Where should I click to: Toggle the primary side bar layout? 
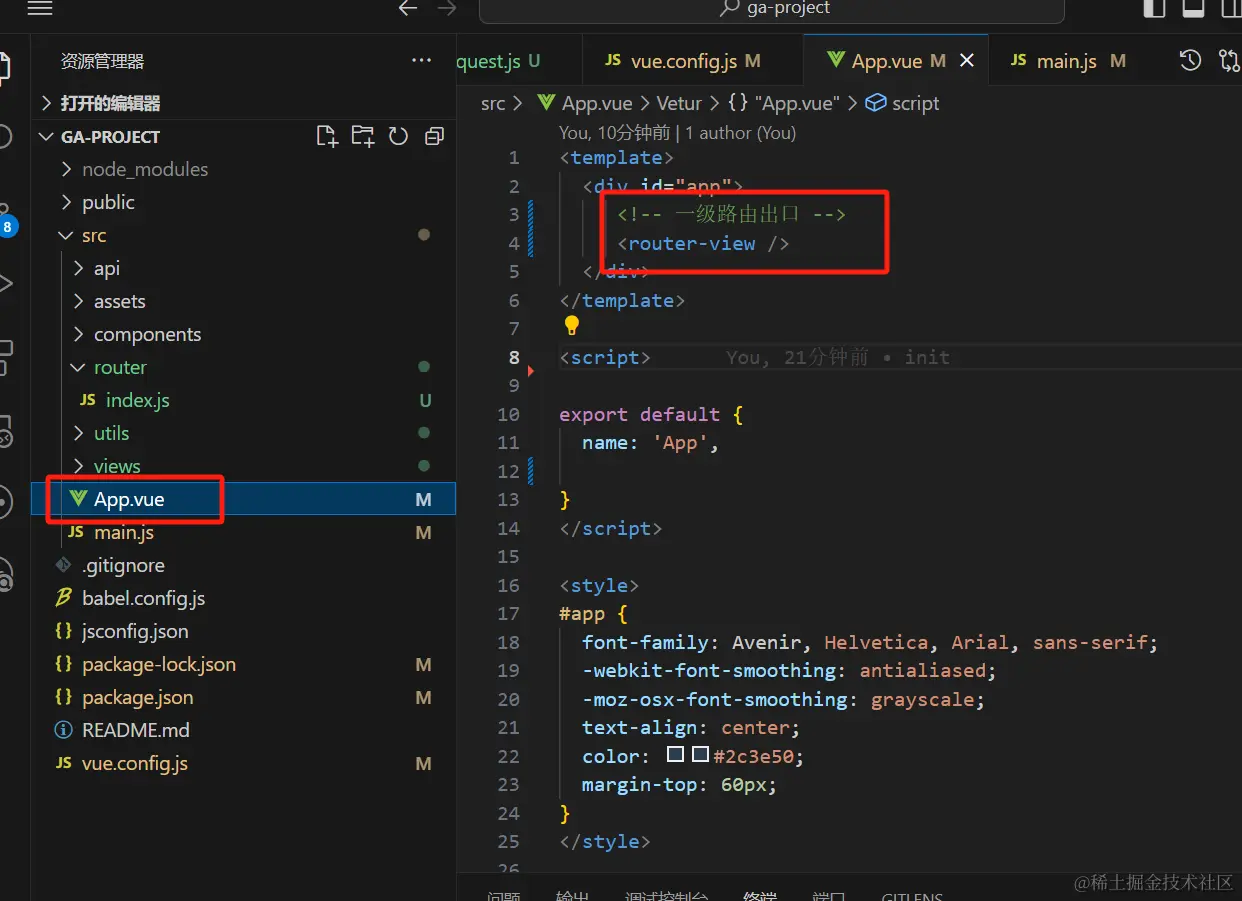coord(1155,8)
